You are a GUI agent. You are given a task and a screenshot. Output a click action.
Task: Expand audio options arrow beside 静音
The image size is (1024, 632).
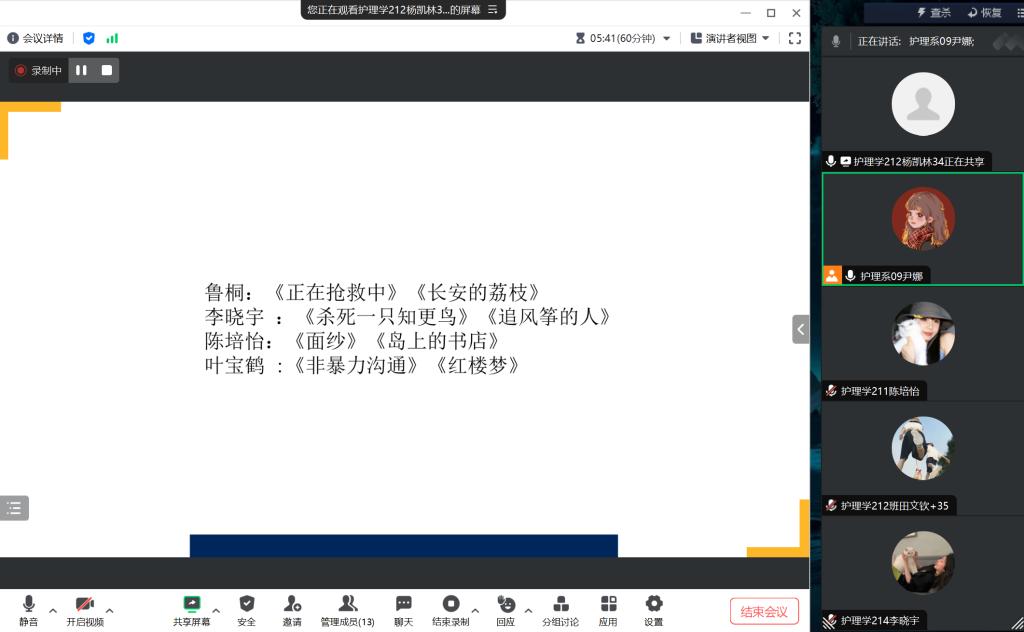tap(53, 610)
